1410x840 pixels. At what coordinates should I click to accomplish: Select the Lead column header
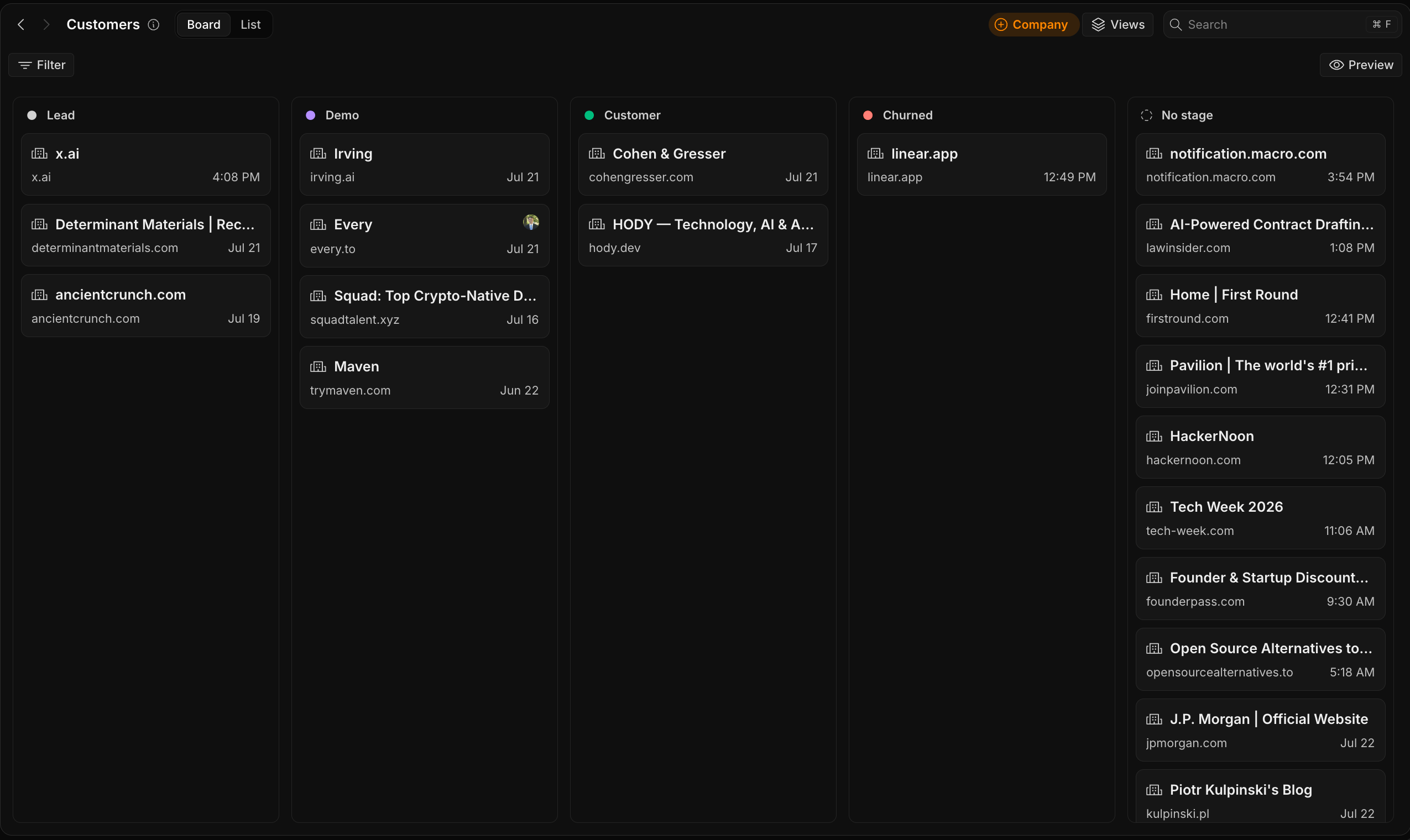click(61, 116)
